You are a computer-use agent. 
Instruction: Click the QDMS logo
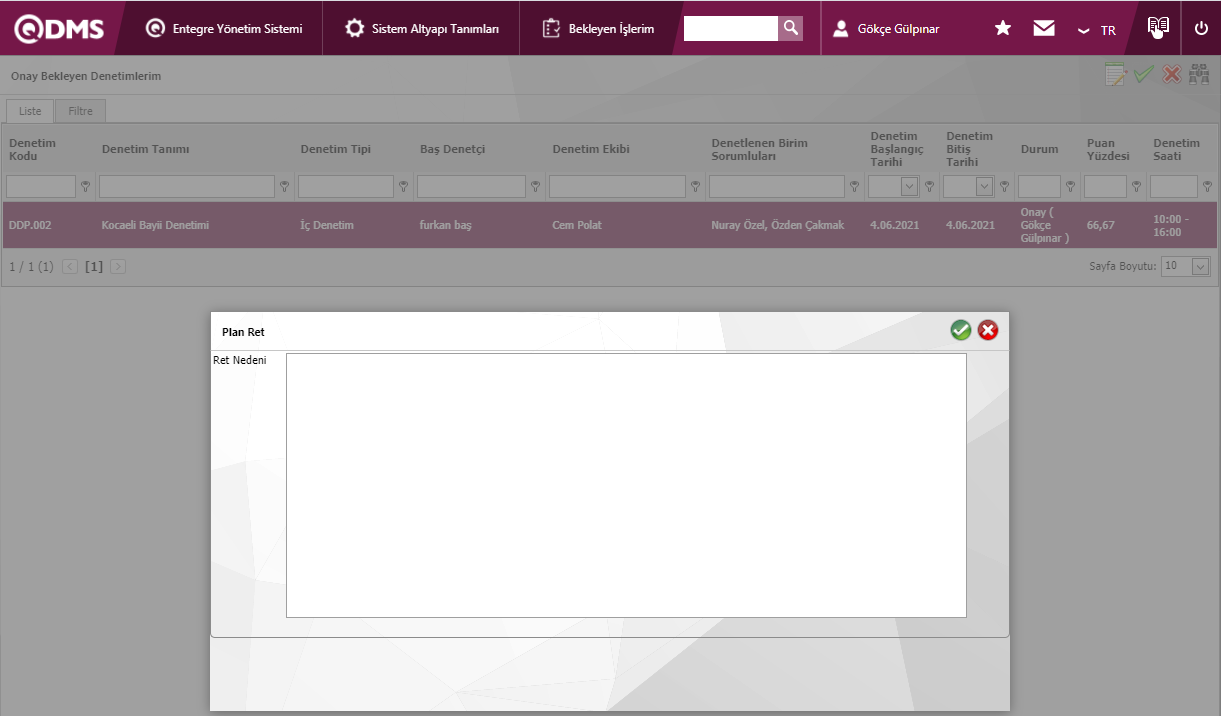click(x=60, y=28)
